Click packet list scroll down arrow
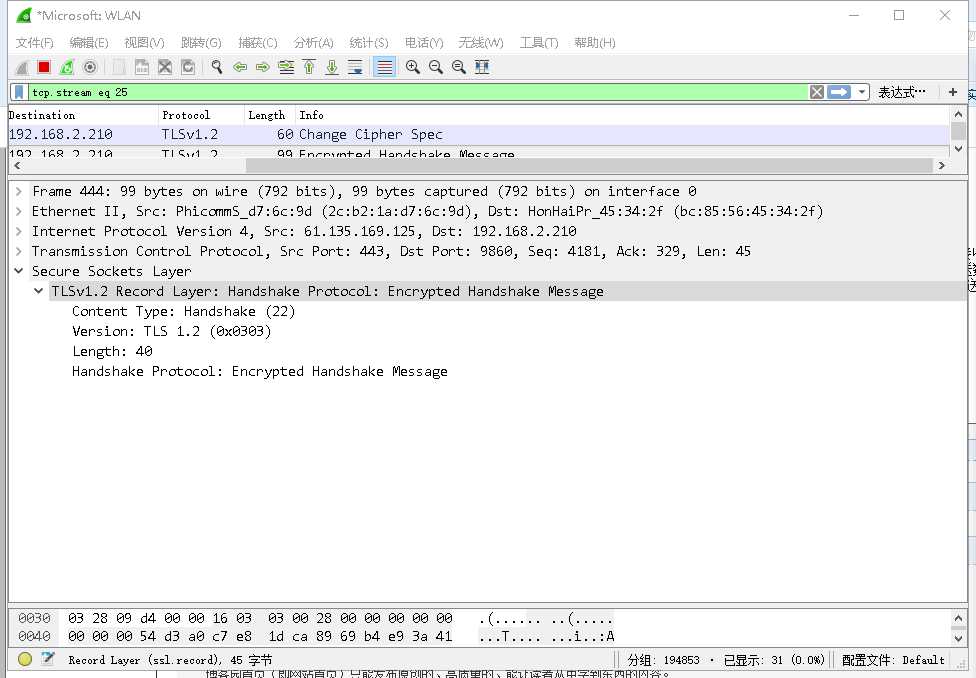The image size is (976, 678). (x=958, y=149)
